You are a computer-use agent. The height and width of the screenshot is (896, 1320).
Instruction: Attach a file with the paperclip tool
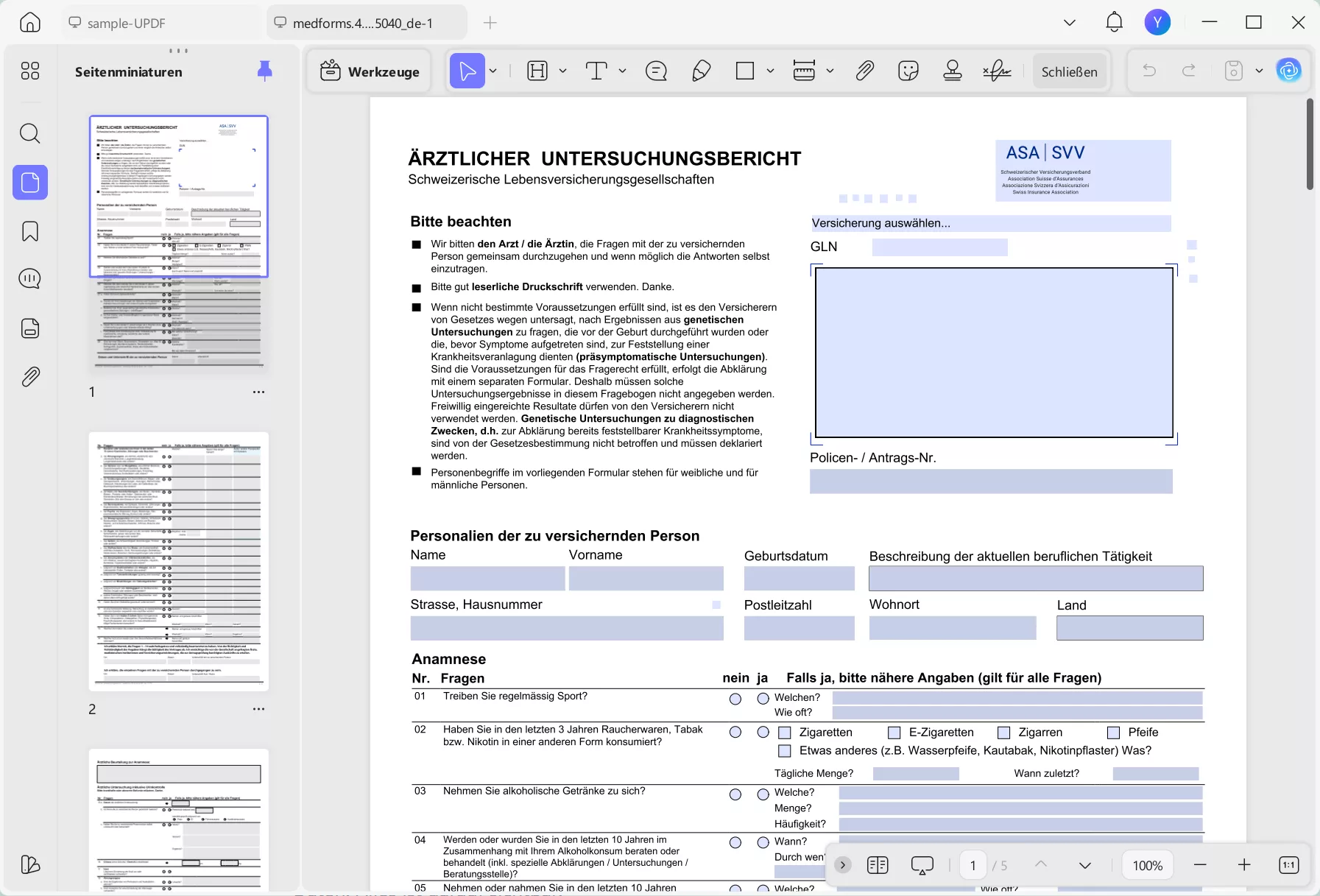click(x=864, y=71)
